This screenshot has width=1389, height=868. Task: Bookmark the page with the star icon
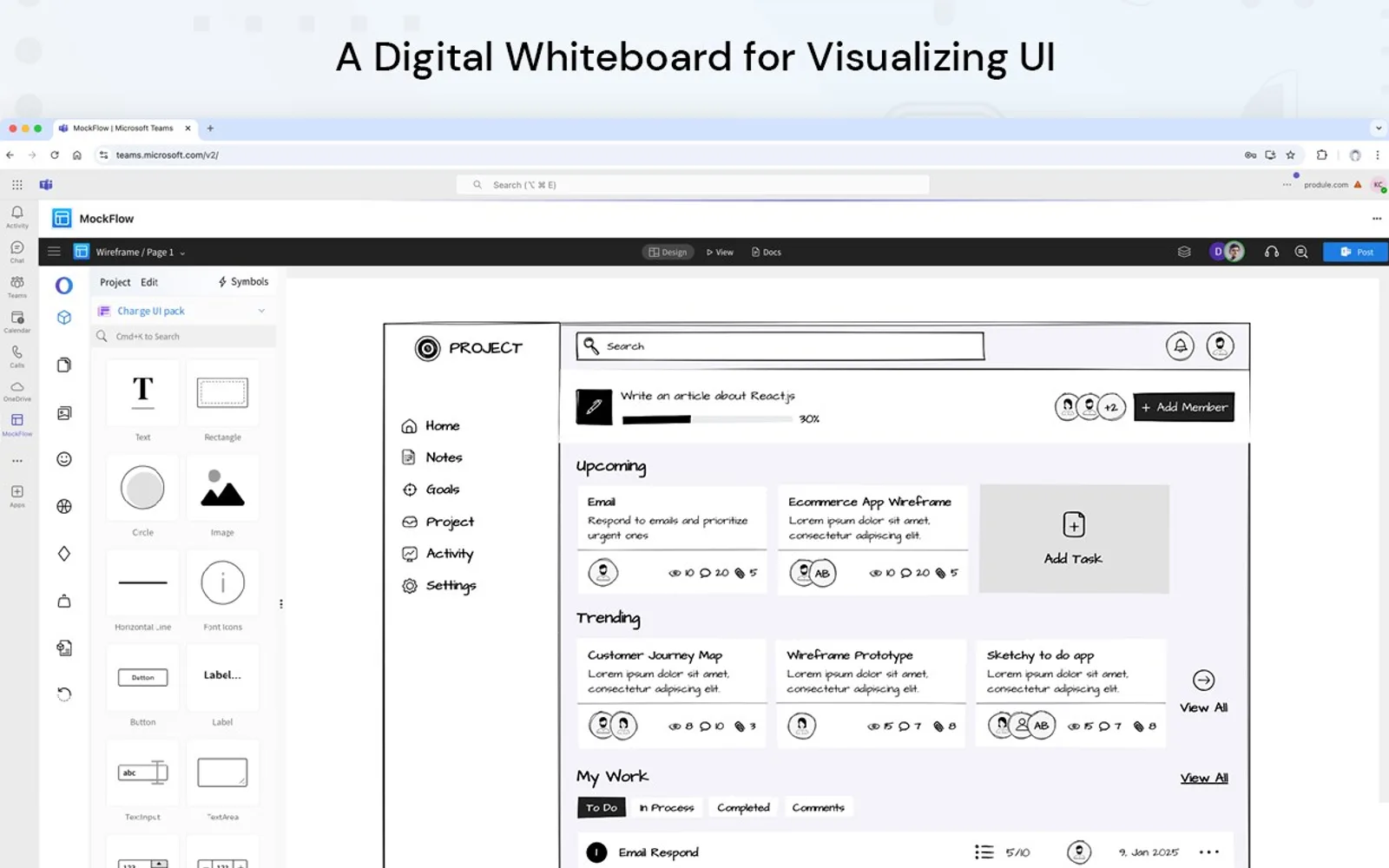[1291, 155]
